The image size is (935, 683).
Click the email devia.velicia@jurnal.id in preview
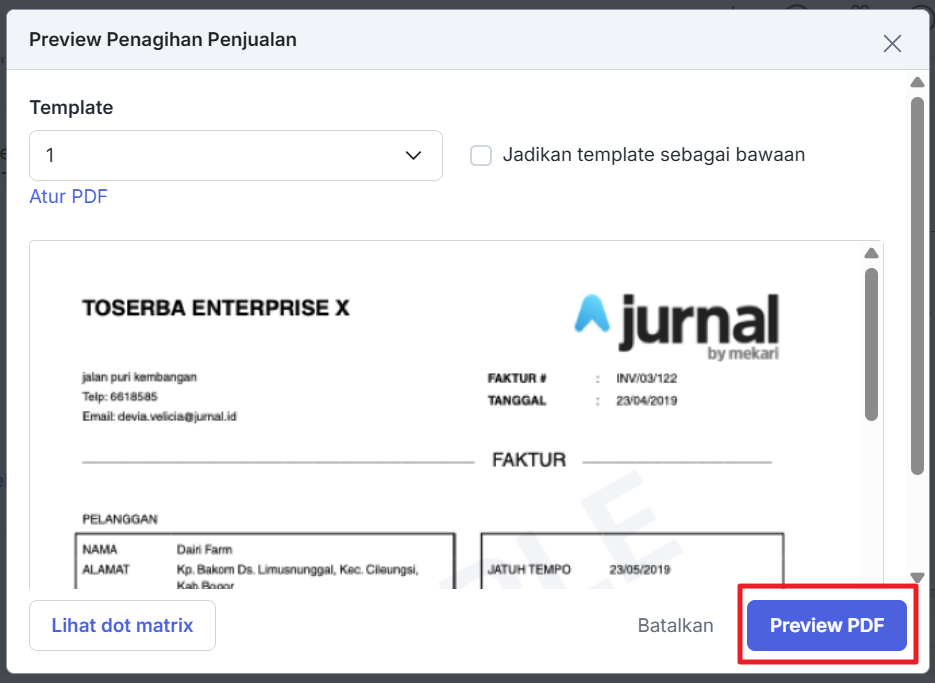pos(159,416)
